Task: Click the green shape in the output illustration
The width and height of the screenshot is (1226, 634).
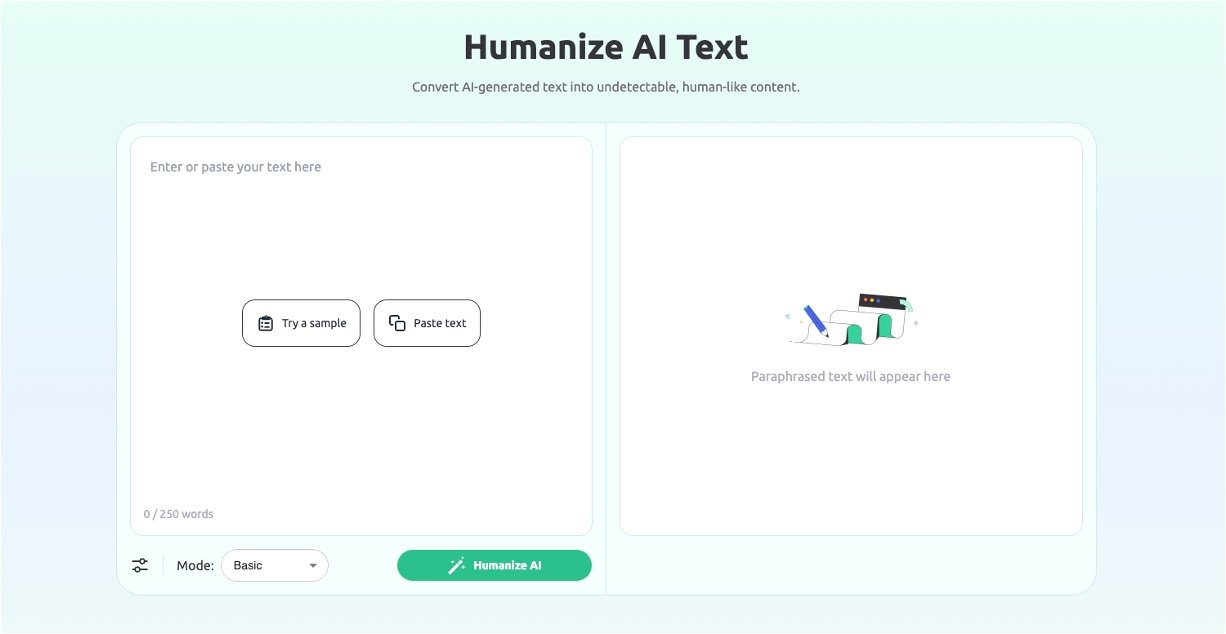Action: click(x=885, y=327)
